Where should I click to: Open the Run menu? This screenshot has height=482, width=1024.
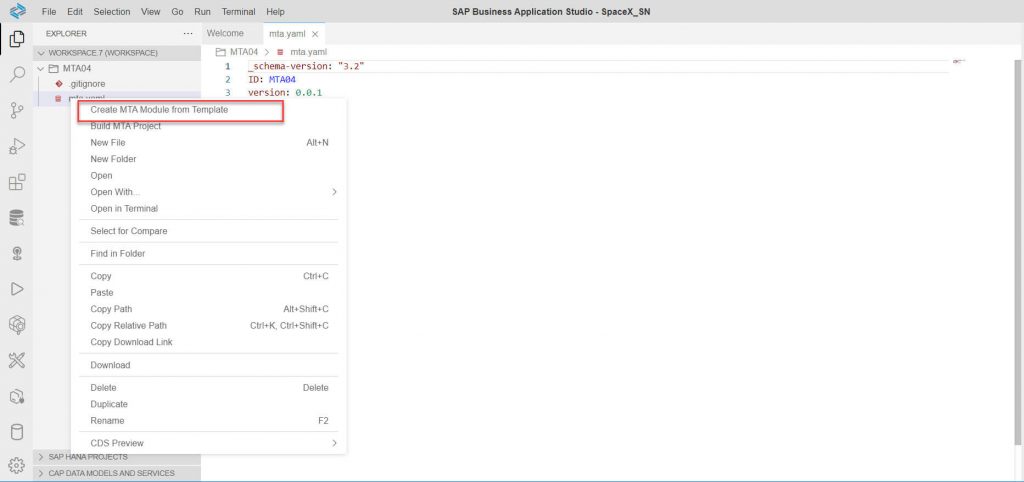pos(202,12)
